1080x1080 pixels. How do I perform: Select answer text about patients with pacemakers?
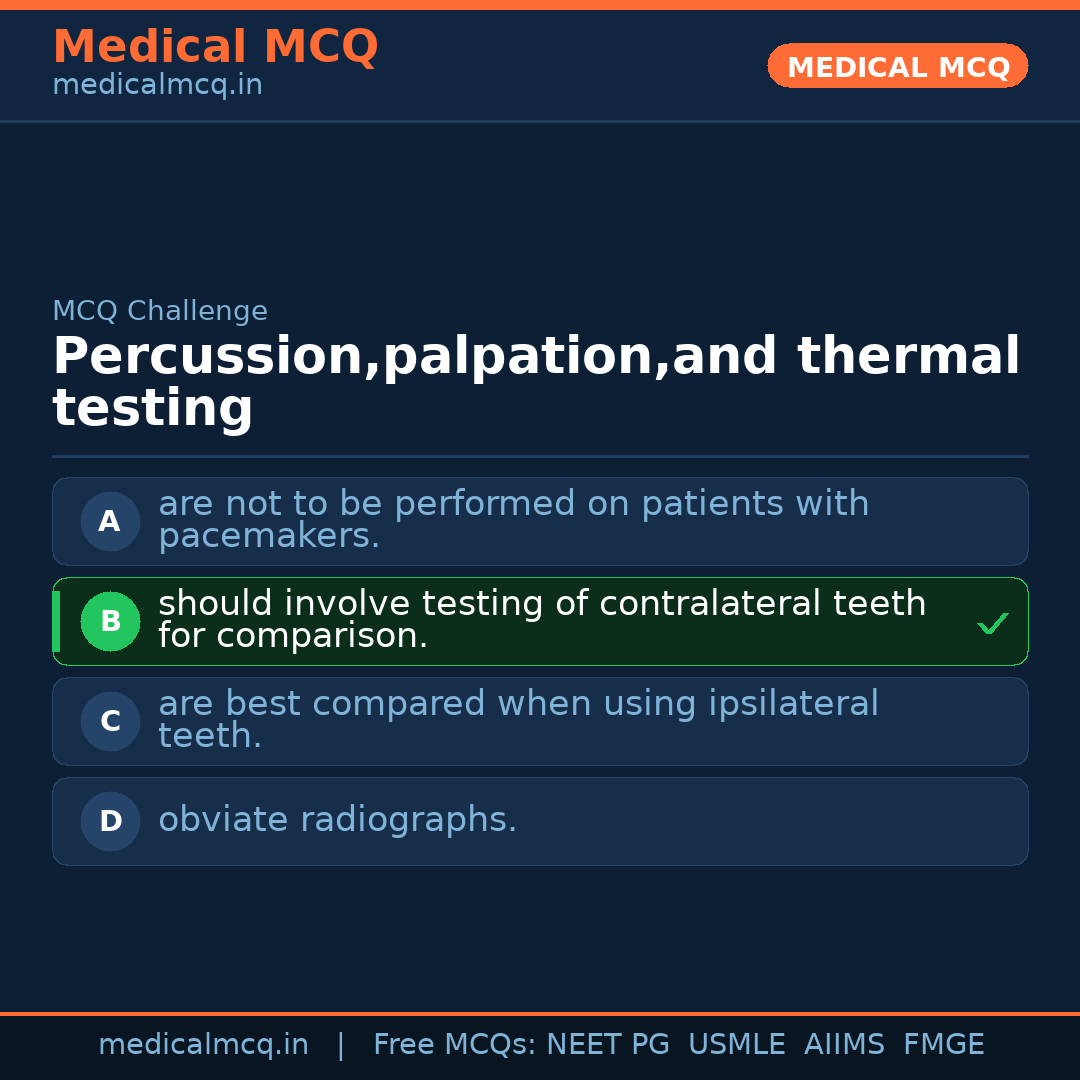(x=513, y=520)
